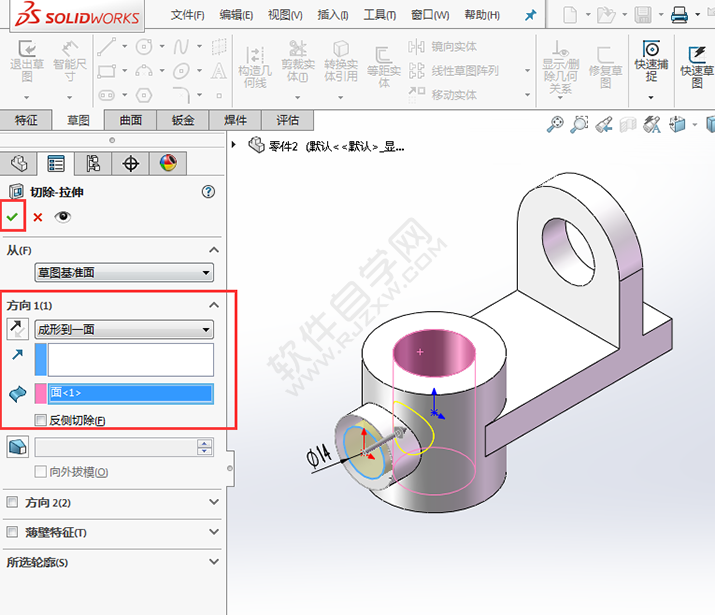
Task: Select the Ellipse sketch tool
Action: pyautogui.click(x=181, y=71)
